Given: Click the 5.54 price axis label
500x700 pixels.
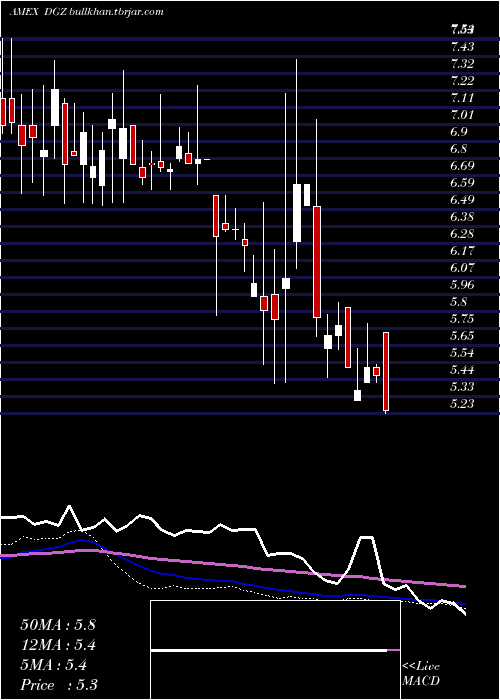Looking at the screenshot, I should point(462,353).
